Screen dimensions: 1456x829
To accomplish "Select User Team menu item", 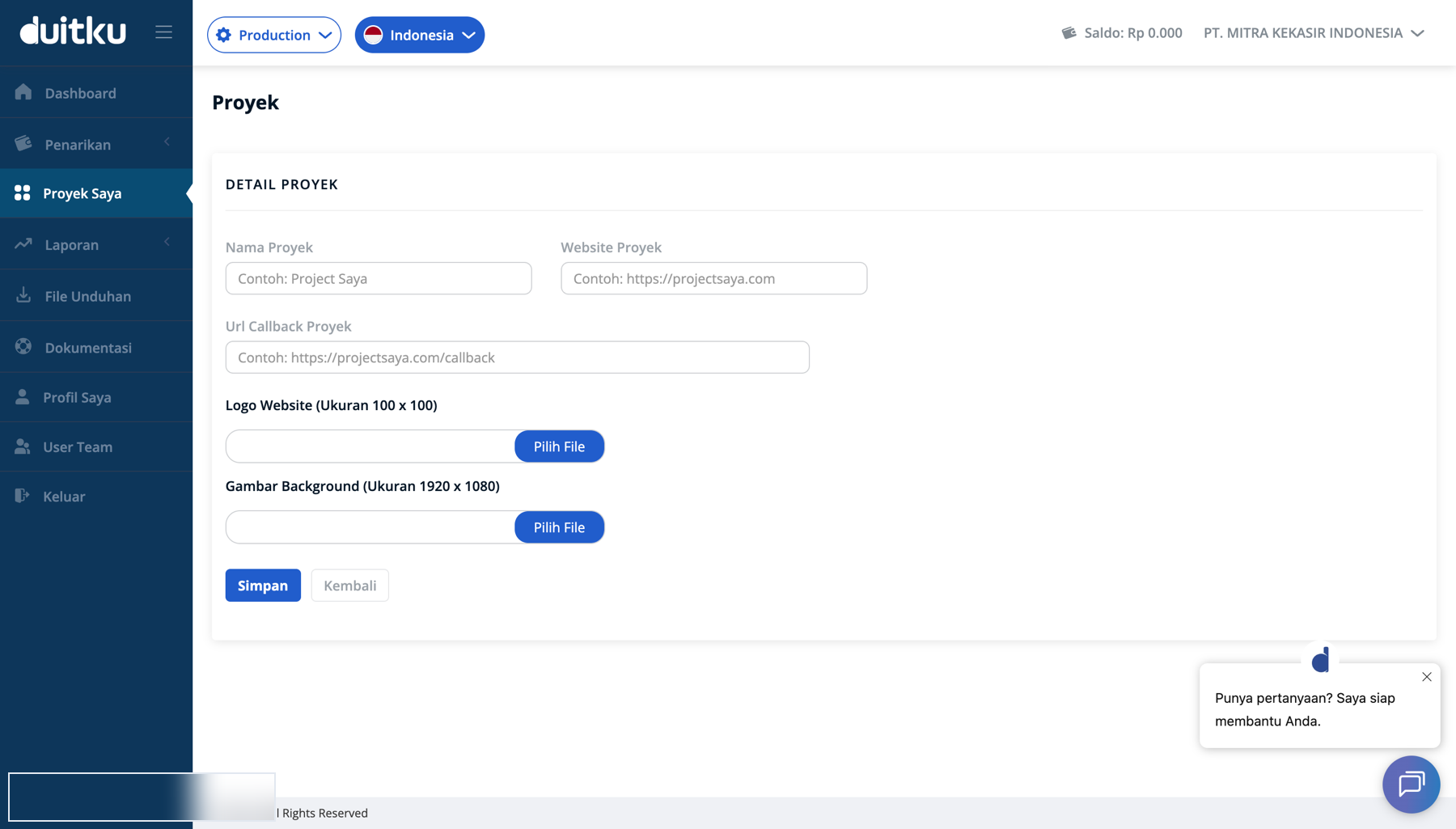I will pos(96,446).
